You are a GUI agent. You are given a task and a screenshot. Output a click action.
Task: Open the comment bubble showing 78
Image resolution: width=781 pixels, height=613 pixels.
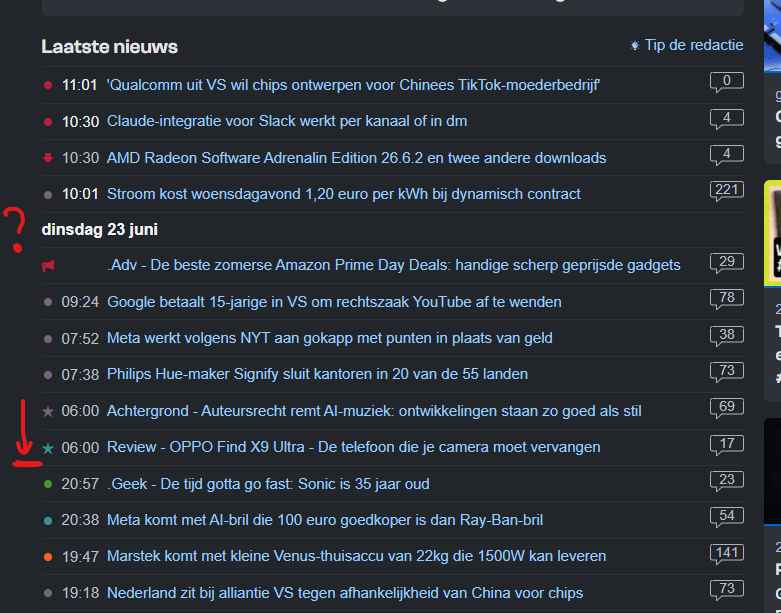tap(727, 299)
